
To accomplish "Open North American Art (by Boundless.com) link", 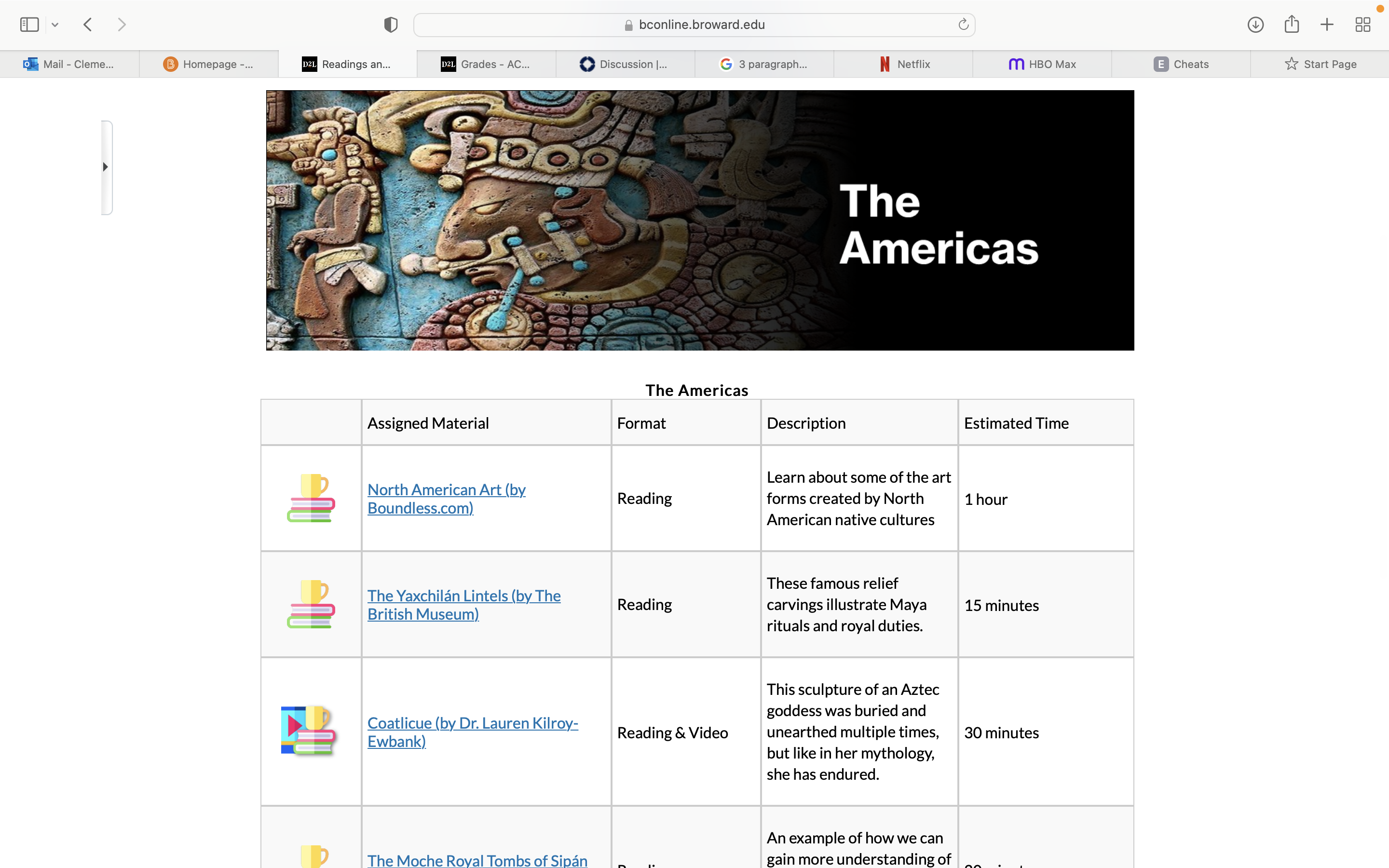I will point(447,499).
